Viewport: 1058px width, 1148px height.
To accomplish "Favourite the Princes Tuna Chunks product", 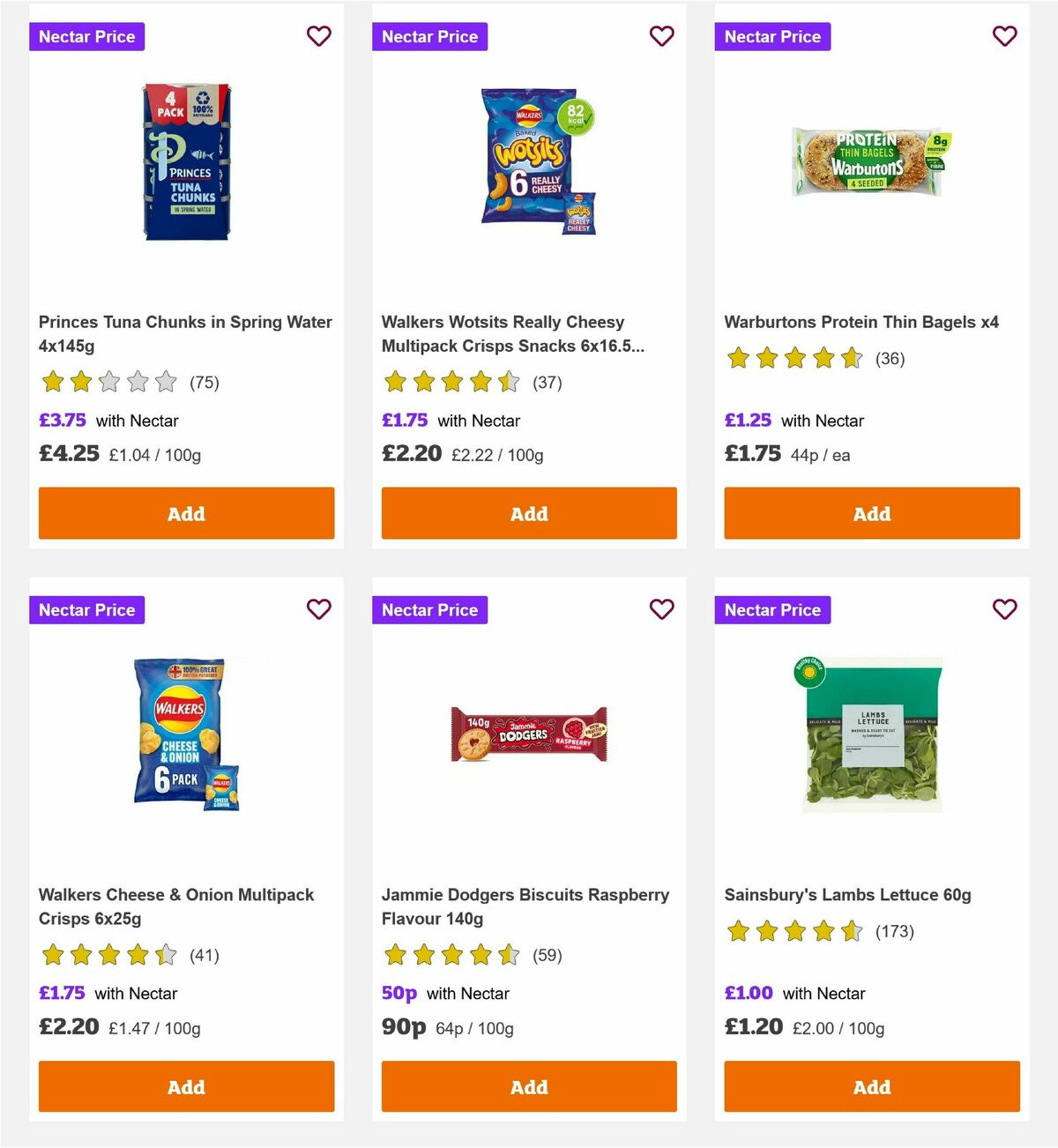I will [x=318, y=36].
